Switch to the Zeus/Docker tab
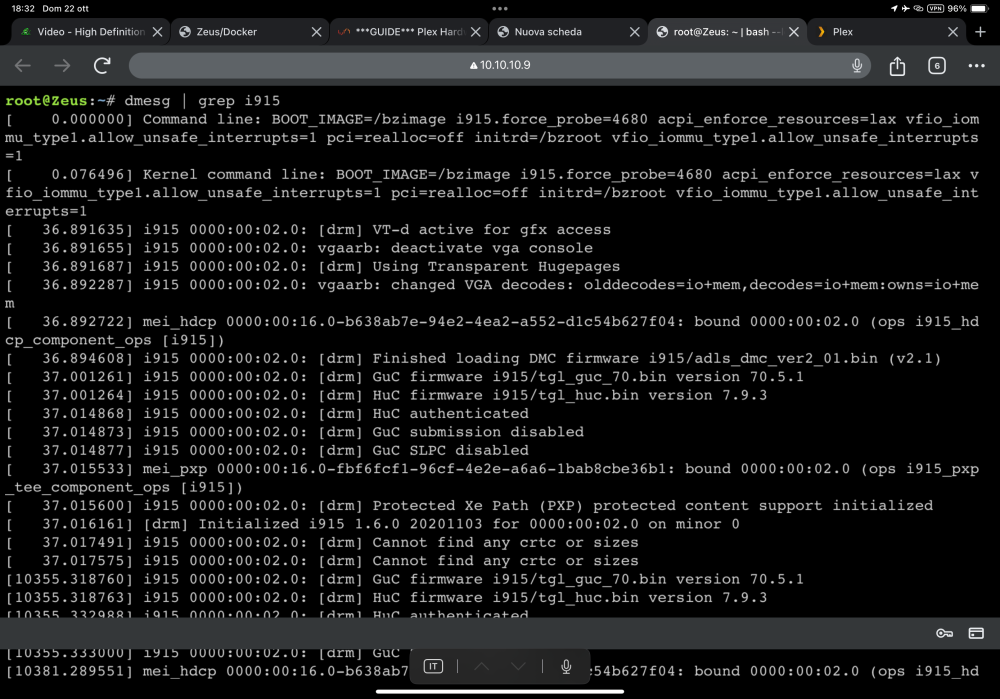The height and width of the screenshot is (699, 1000). [250, 32]
